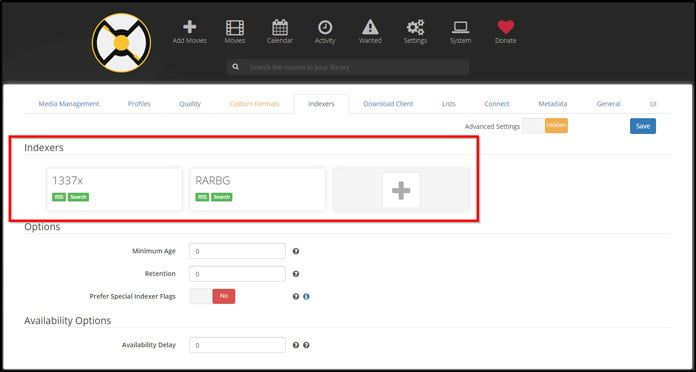The width and height of the screenshot is (696, 372).
Task: Click Prefer Special Indexer Flags help icon
Action: 296,297
